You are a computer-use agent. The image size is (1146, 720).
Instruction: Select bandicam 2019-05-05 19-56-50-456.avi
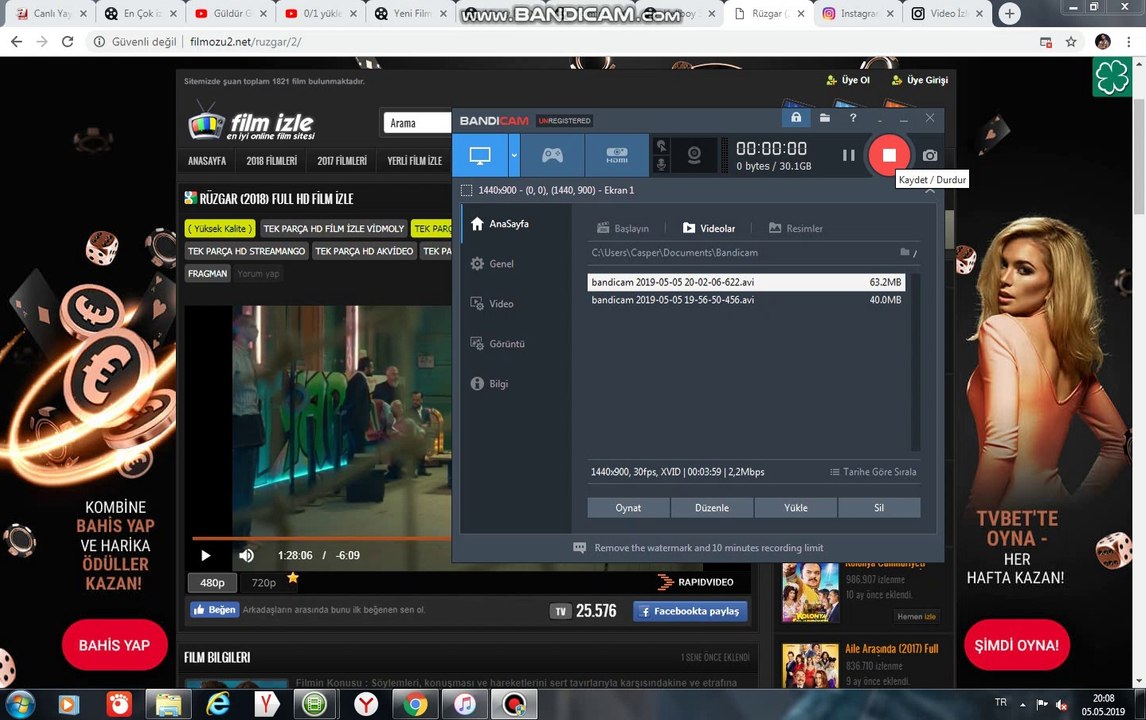[746, 300]
